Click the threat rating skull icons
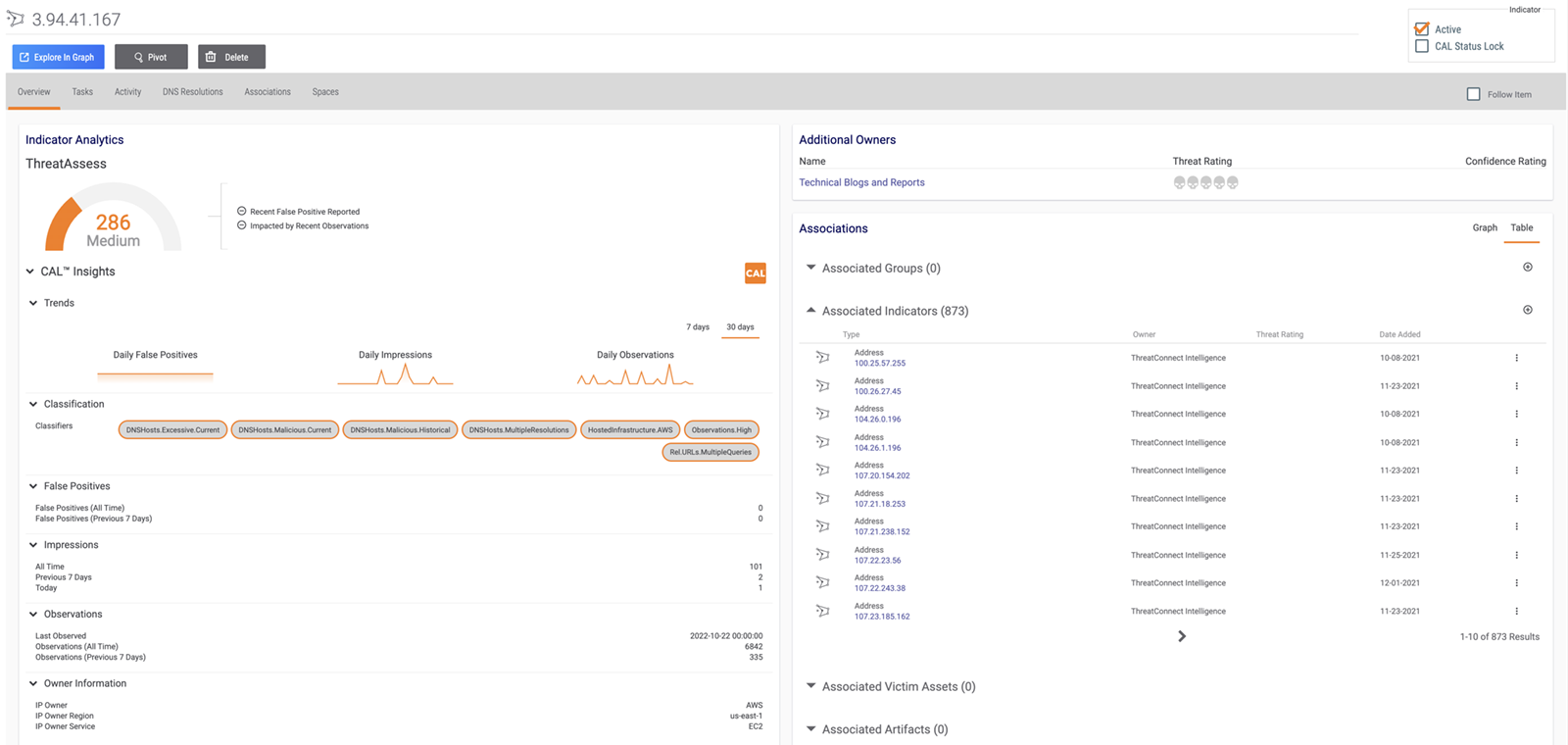 click(1205, 182)
